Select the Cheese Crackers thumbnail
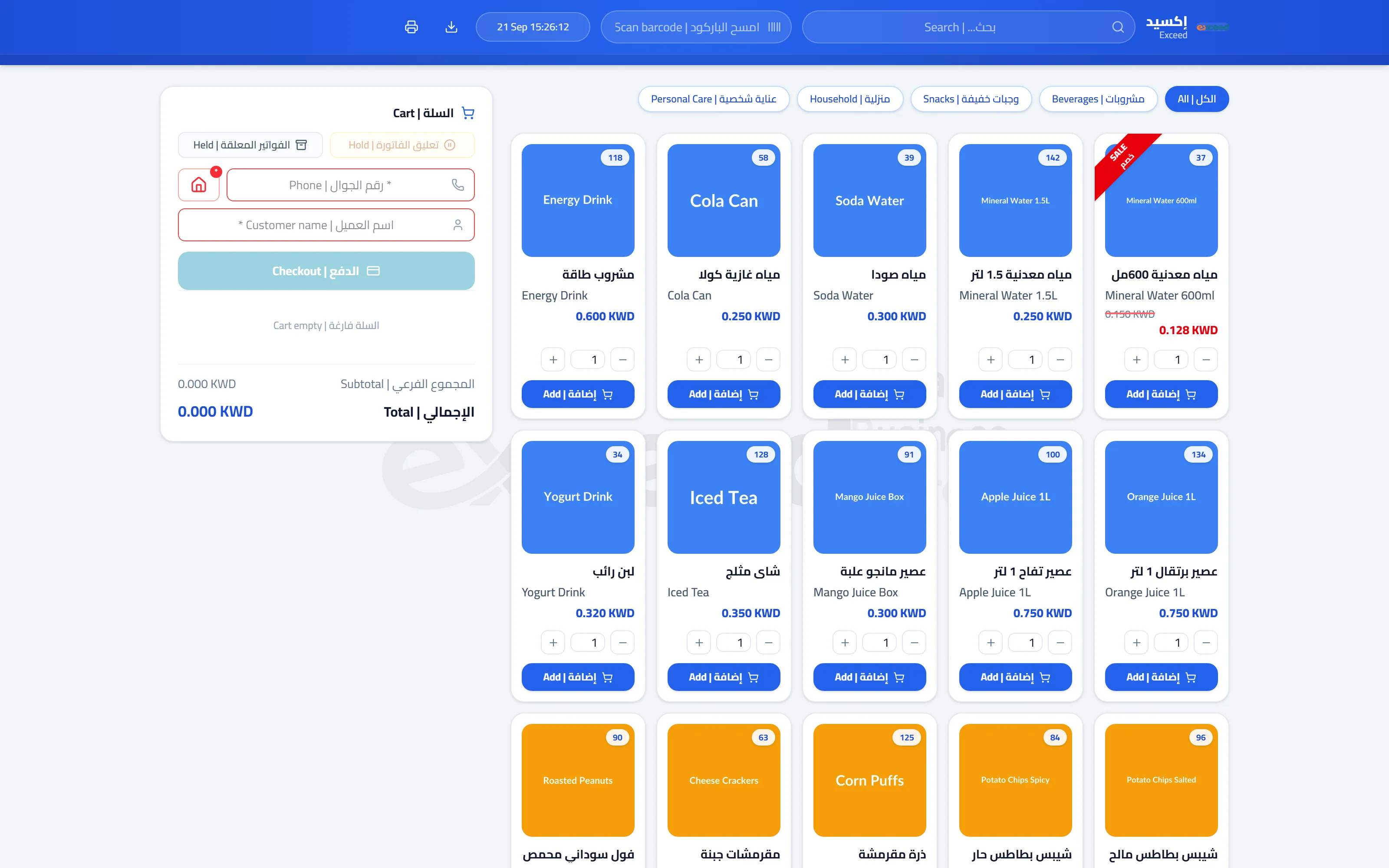This screenshot has height=868, width=1389. (x=723, y=779)
